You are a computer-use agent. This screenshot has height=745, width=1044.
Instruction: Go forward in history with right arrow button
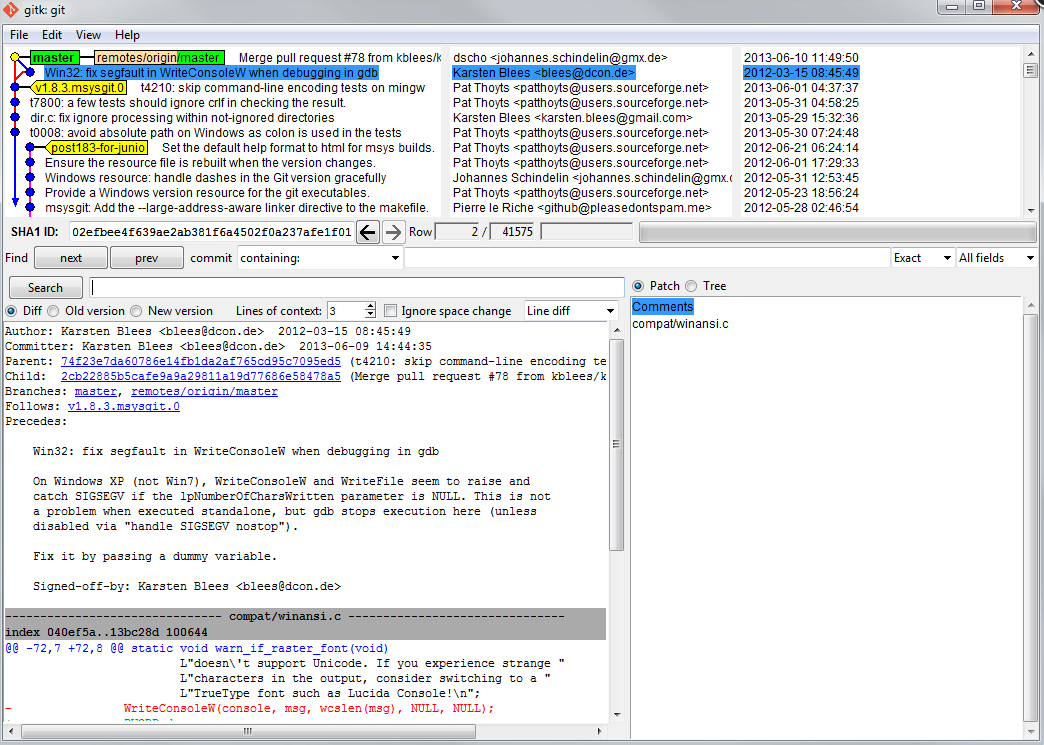[393, 232]
